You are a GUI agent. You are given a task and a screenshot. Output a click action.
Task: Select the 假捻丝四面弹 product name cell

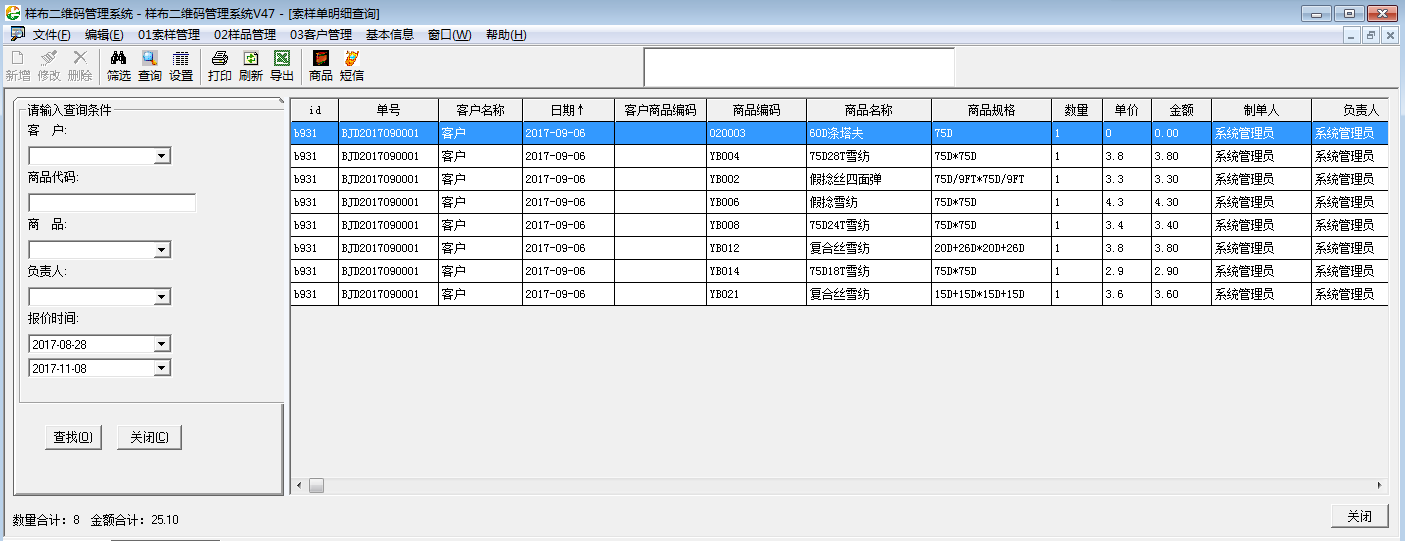[x=869, y=179]
